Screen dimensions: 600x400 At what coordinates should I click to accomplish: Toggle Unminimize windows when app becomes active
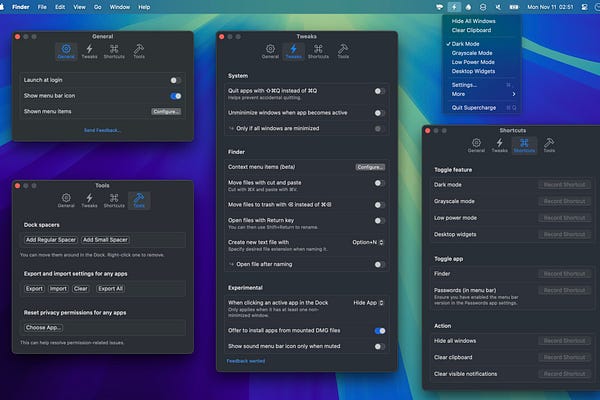pyautogui.click(x=380, y=113)
